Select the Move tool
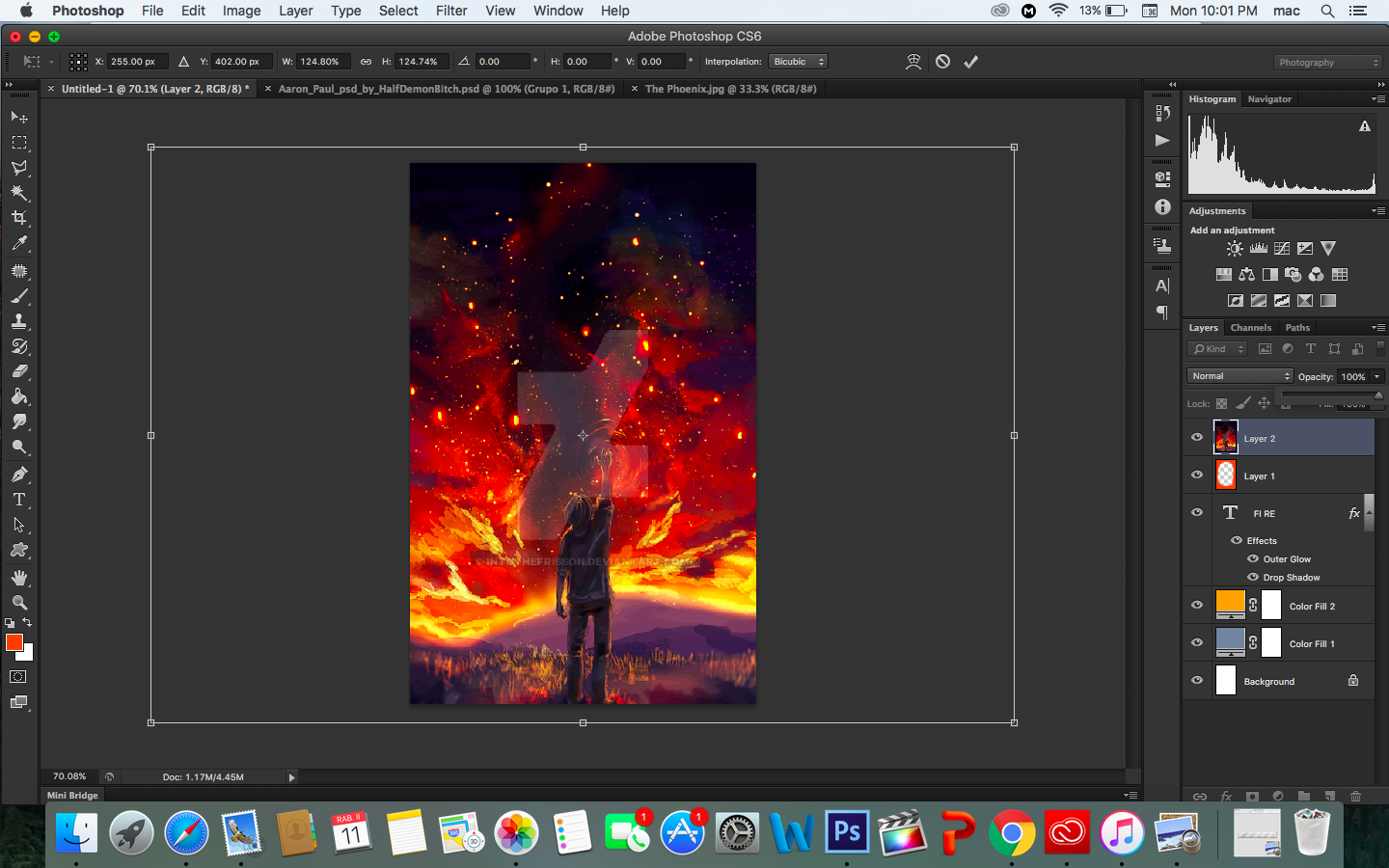The image size is (1389, 868). [x=19, y=117]
